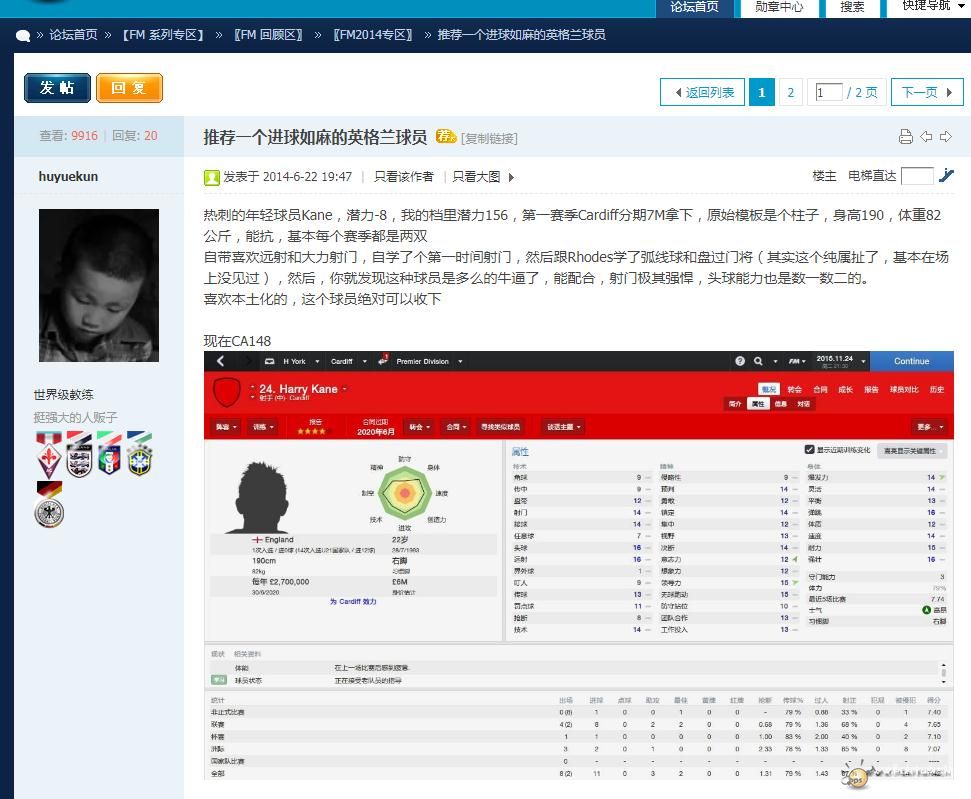Click the page number input field
Screen dimensions: 971x799
828,92
